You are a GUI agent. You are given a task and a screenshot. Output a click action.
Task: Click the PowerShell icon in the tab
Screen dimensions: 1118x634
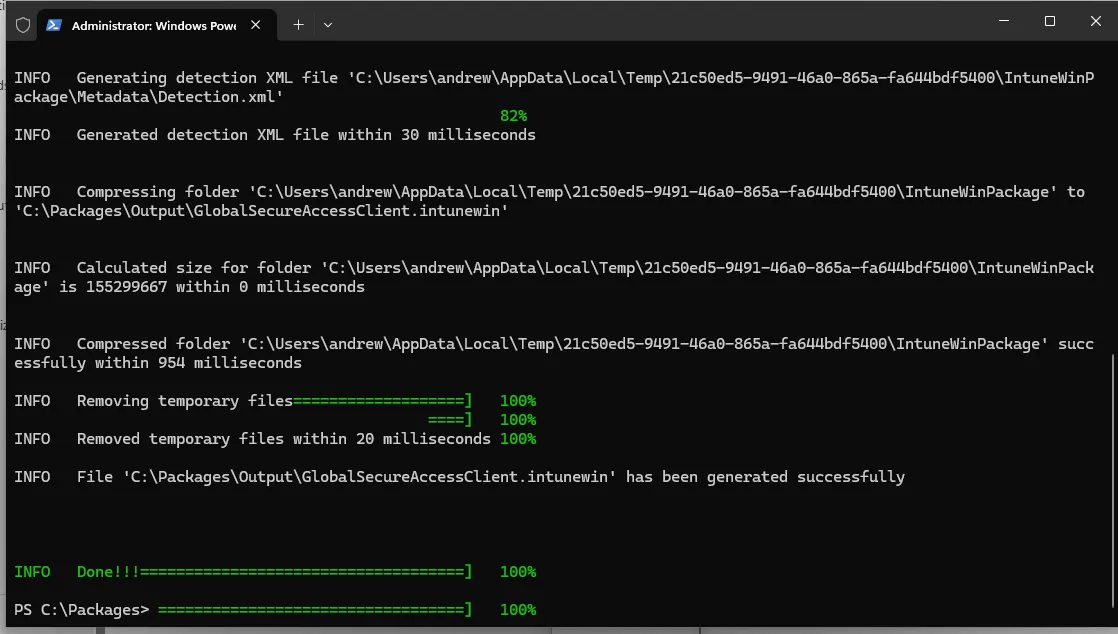tap(53, 25)
